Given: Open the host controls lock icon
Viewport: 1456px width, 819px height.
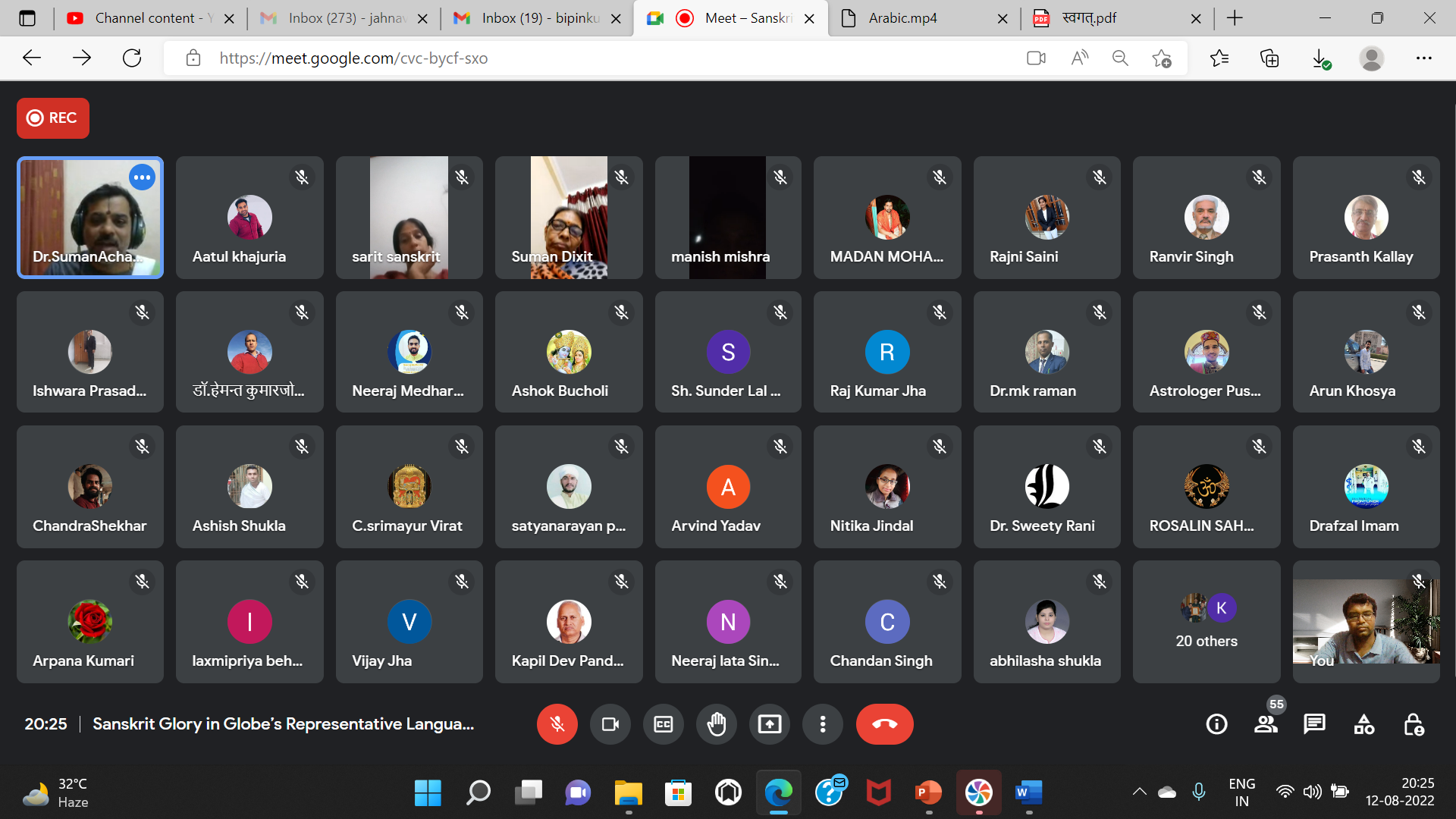Looking at the screenshot, I should point(1413,724).
